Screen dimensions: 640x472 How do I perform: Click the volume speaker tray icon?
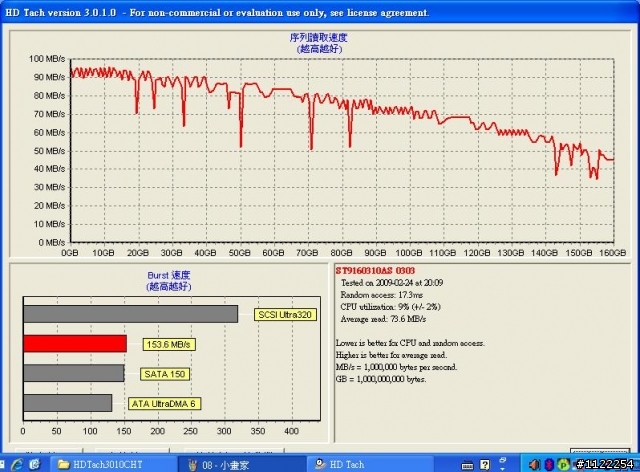(534, 465)
